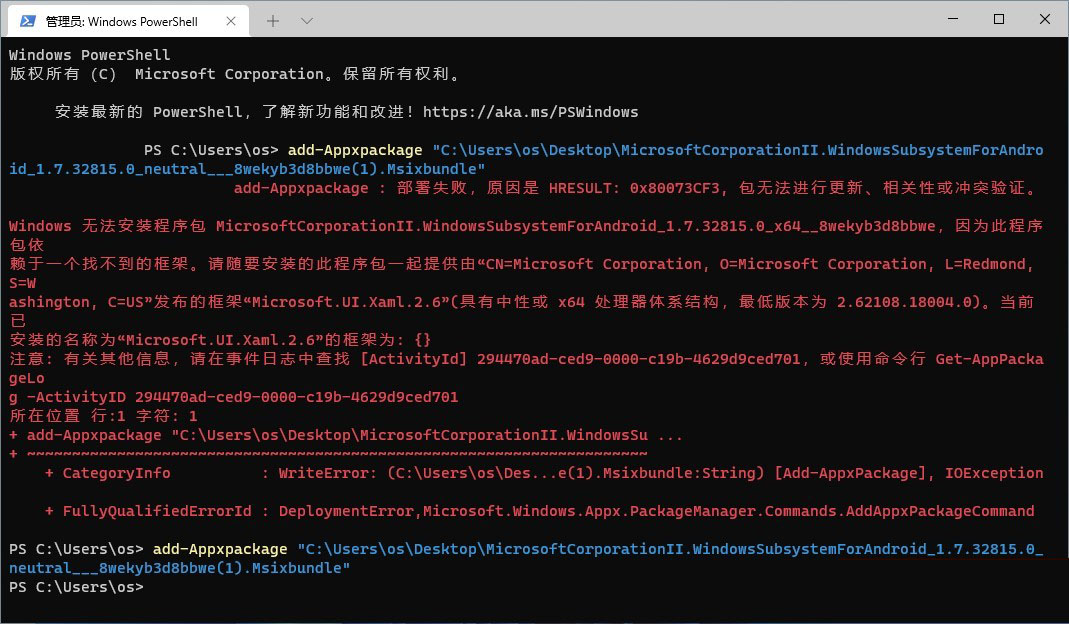Close the terminal window
The height and width of the screenshot is (624, 1069).
1044,19
